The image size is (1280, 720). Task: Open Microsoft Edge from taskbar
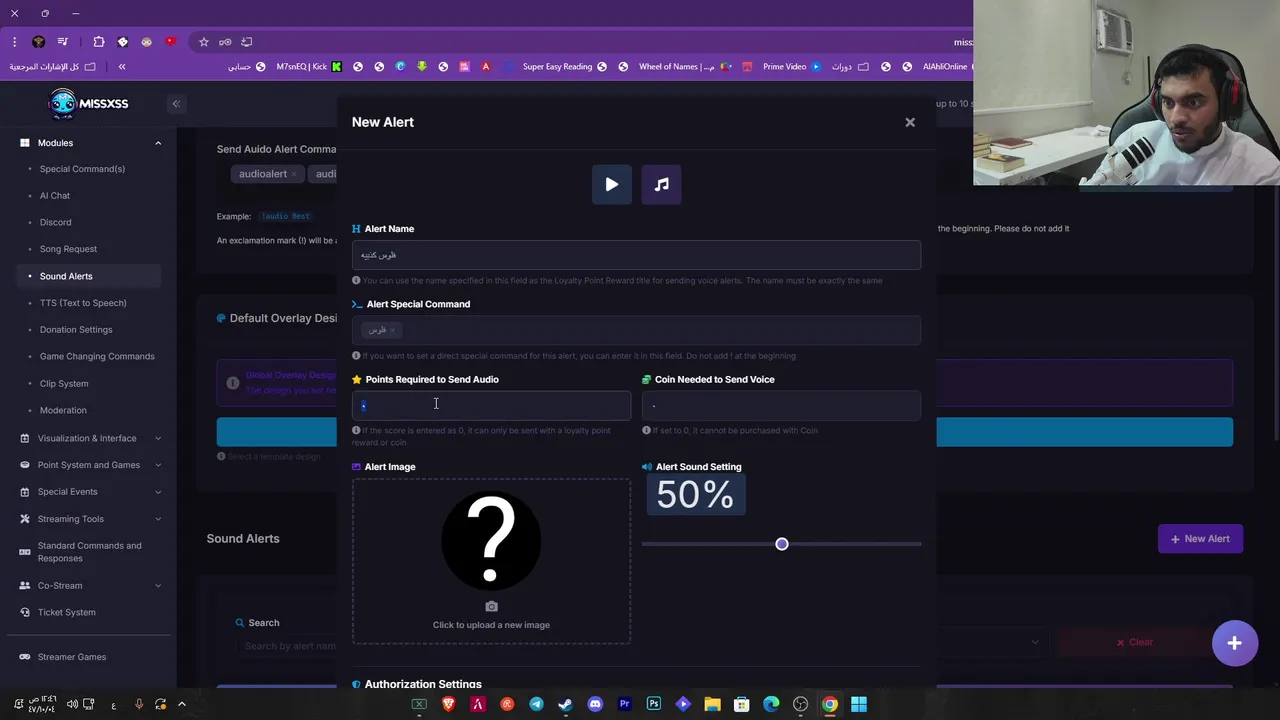771,704
